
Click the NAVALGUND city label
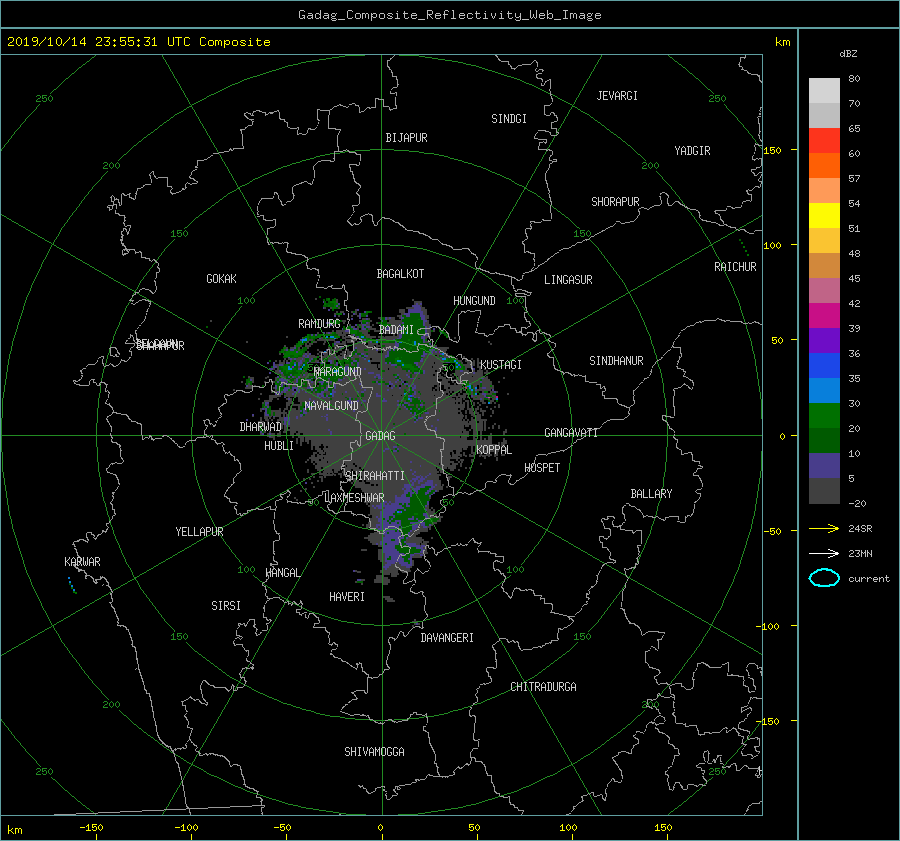point(331,406)
